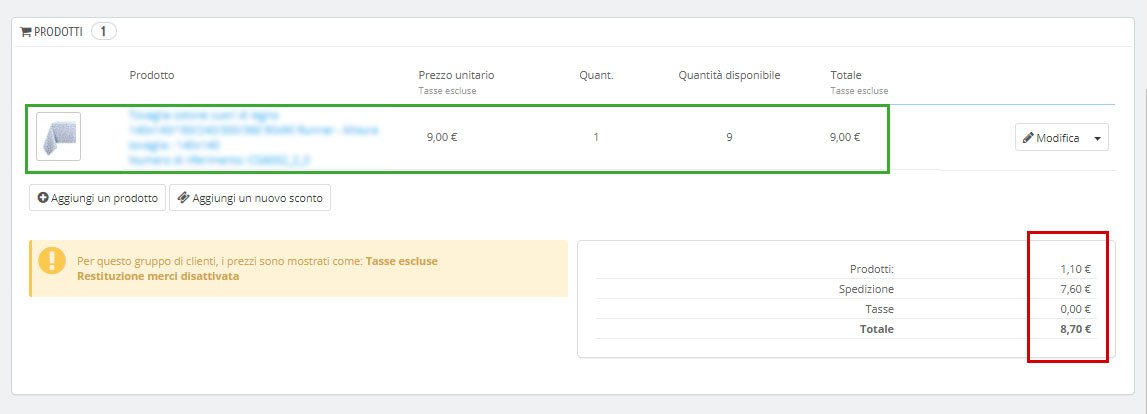Click the Prodotto column header
The width and height of the screenshot is (1147, 414).
152,75
